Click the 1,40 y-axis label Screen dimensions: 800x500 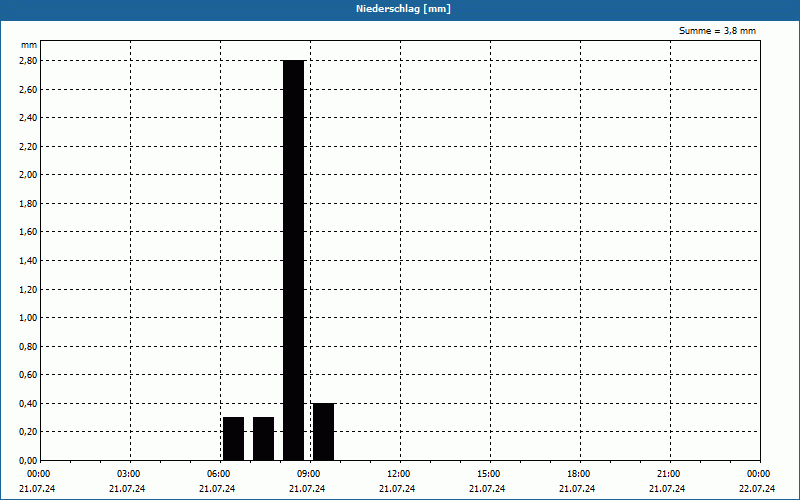(x=29, y=261)
